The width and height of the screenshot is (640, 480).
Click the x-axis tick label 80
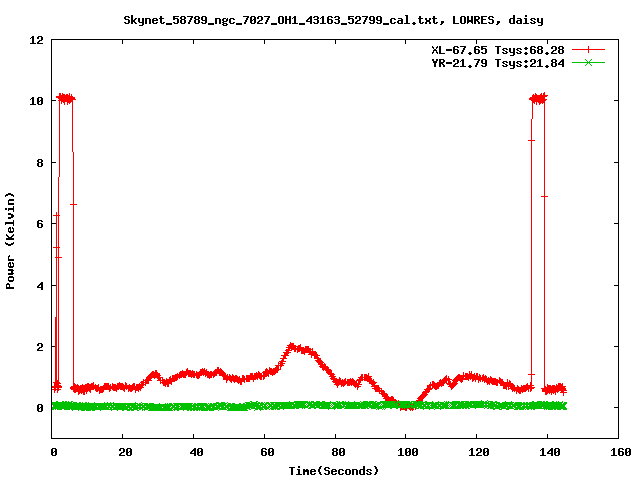338,452
